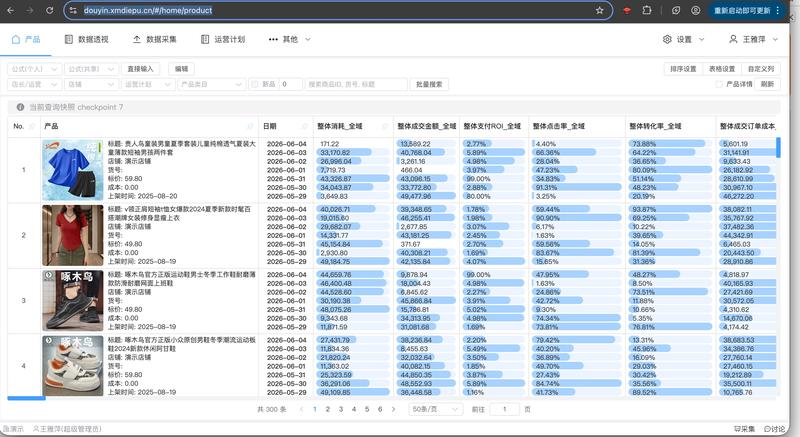Open the 店长/运营 dropdown
This screenshot has width=800, height=437.
click(x=35, y=84)
